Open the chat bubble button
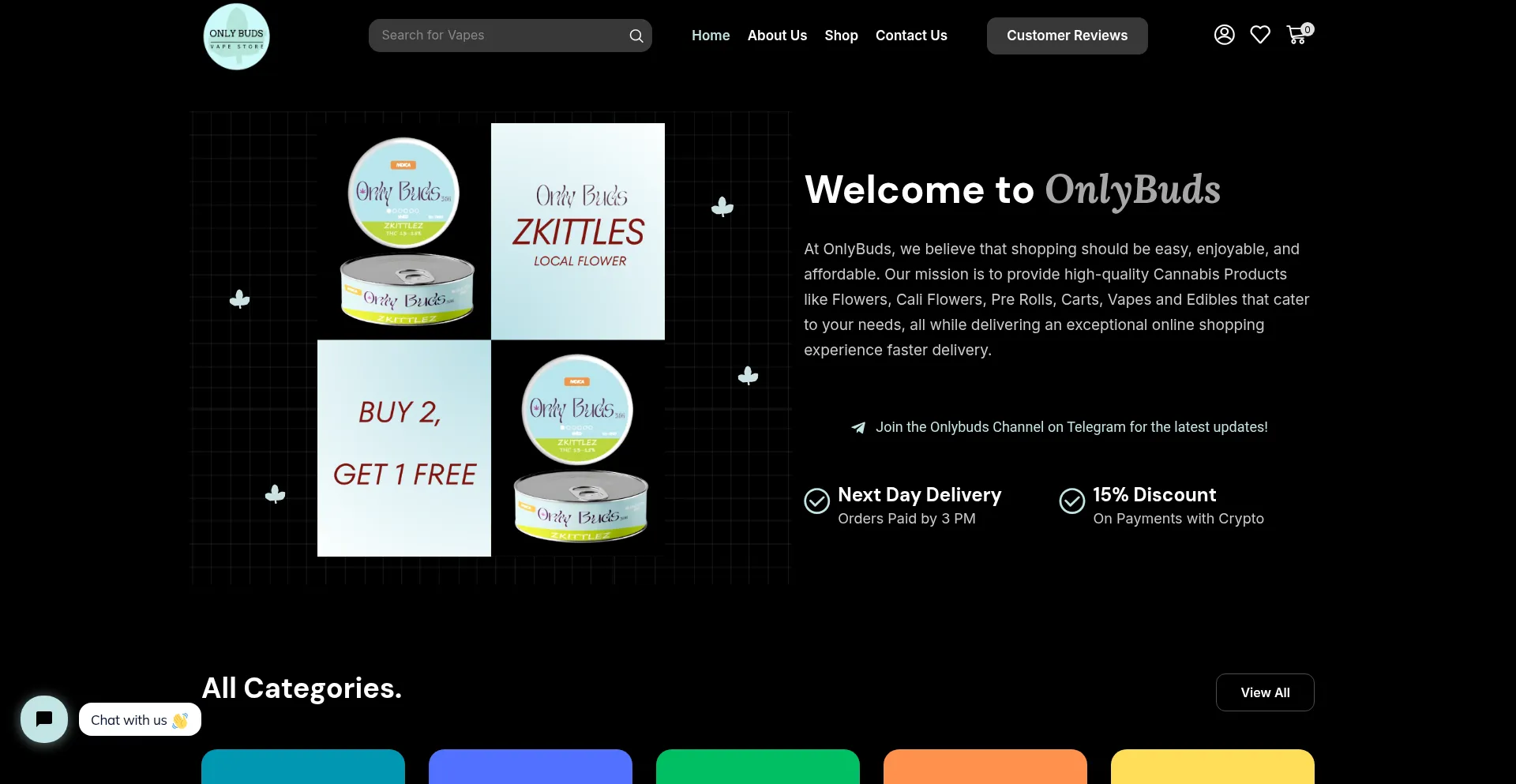1516x784 pixels. (x=44, y=719)
